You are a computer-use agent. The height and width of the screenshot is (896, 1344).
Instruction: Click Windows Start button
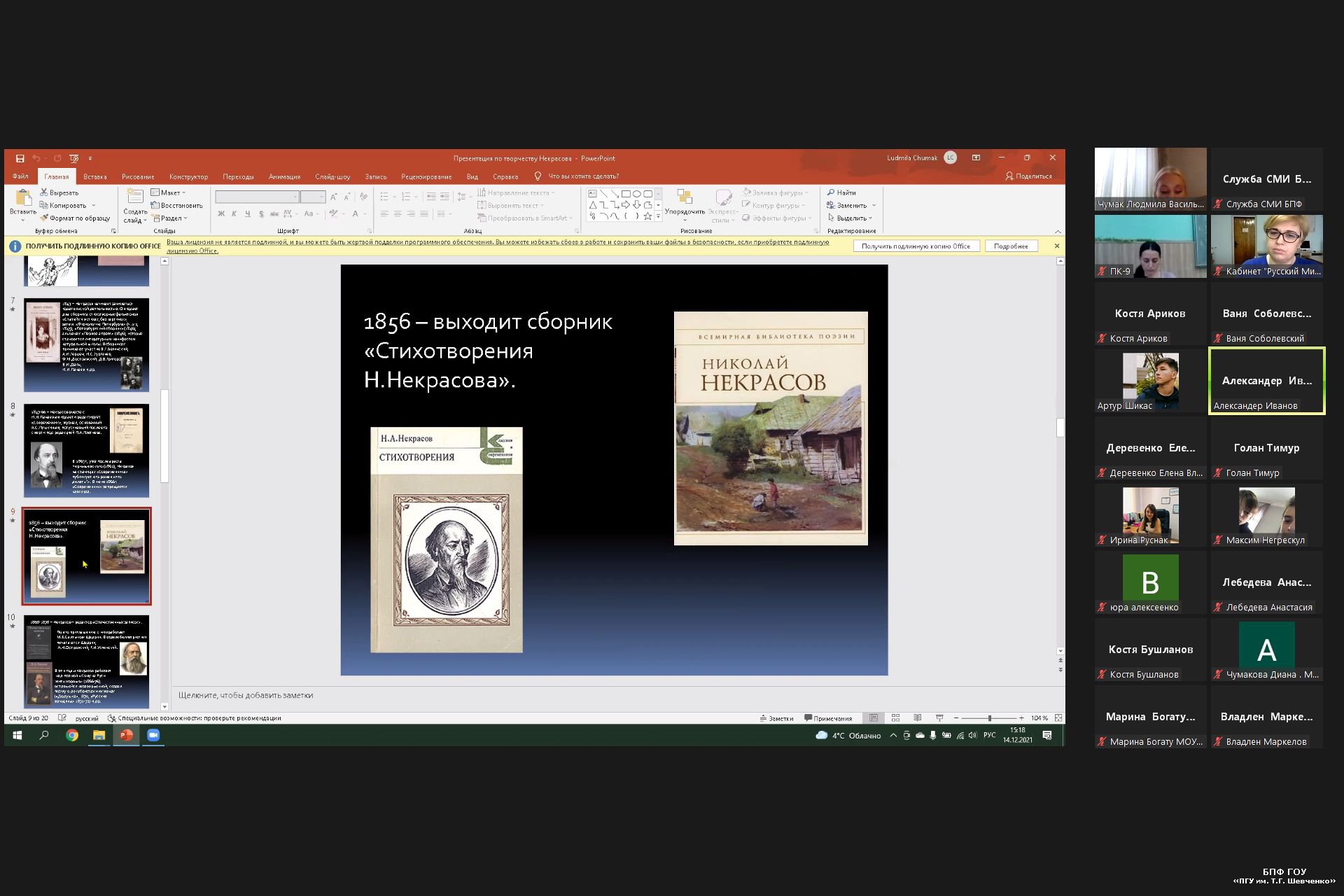tap(17, 735)
